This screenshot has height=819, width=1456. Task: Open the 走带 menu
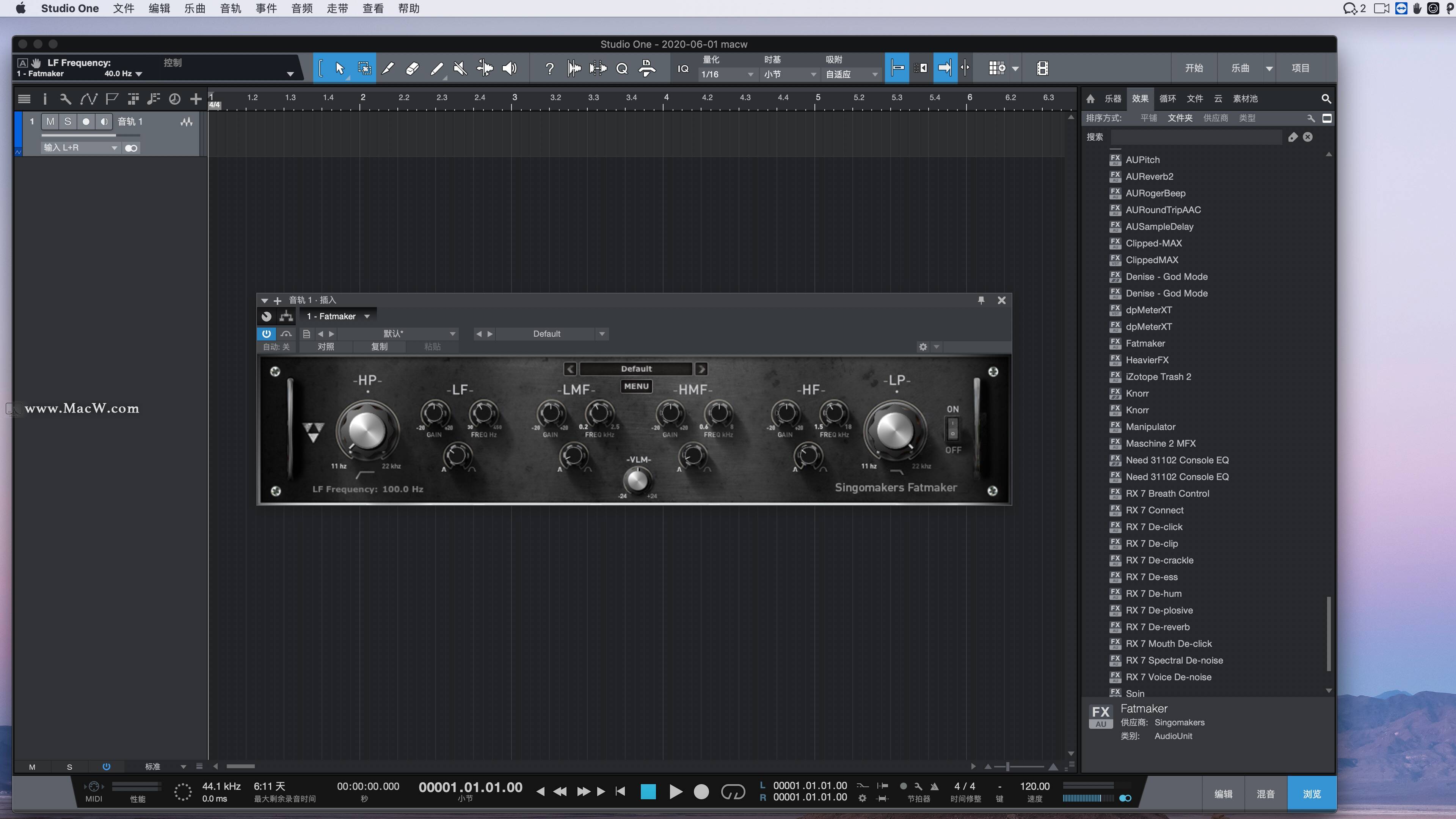point(337,8)
